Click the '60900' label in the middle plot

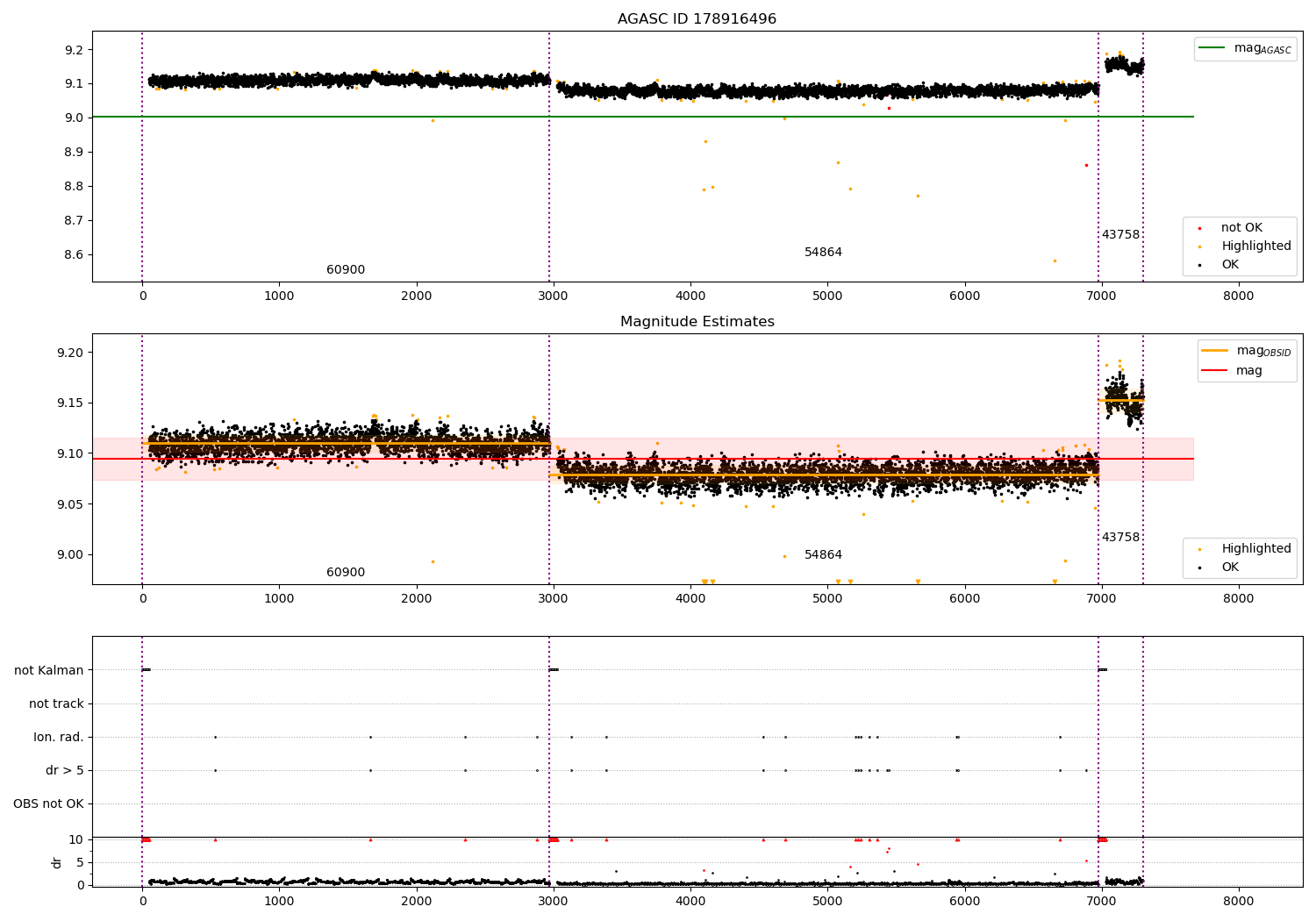point(346,573)
